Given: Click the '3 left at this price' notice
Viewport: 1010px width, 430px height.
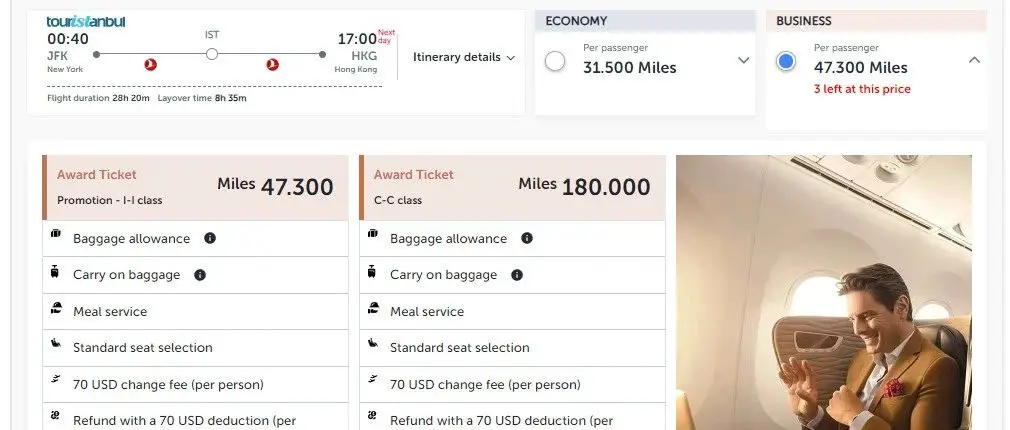Looking at the screenshot, I should pos(862,89).
